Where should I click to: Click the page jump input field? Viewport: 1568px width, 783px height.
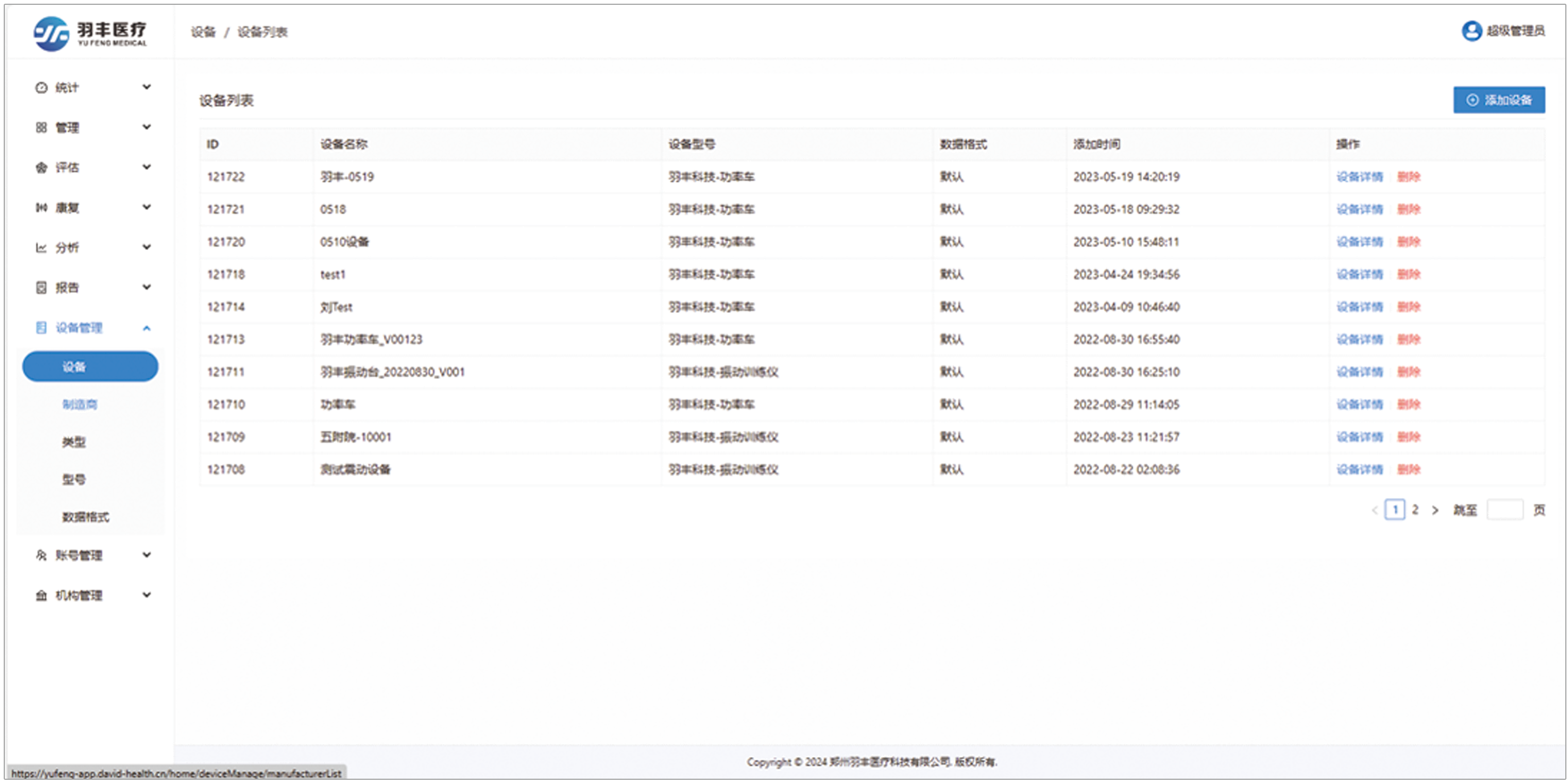pyautogui.click(x=1504, y=510)
